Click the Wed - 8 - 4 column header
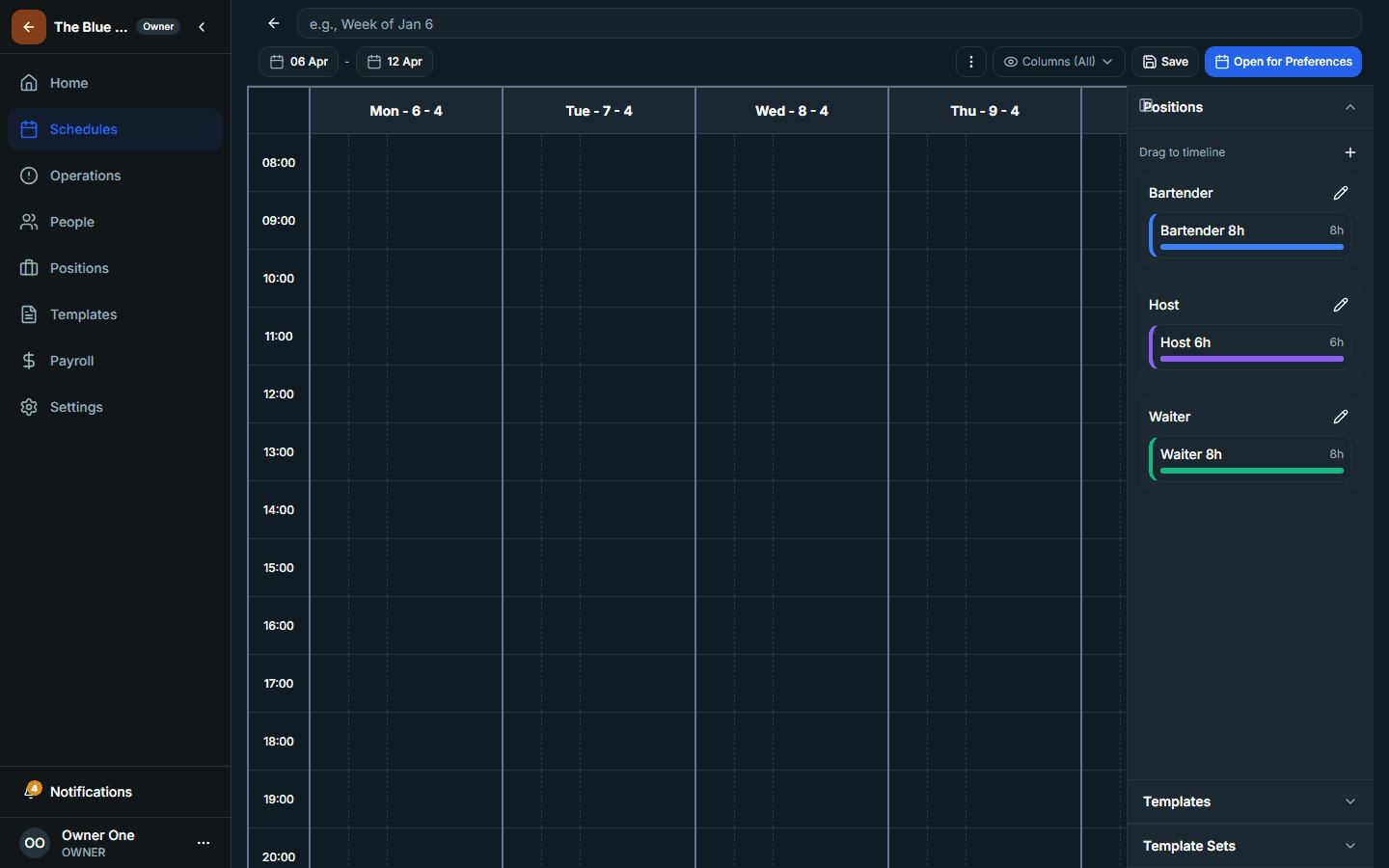 tap(792, 111)
